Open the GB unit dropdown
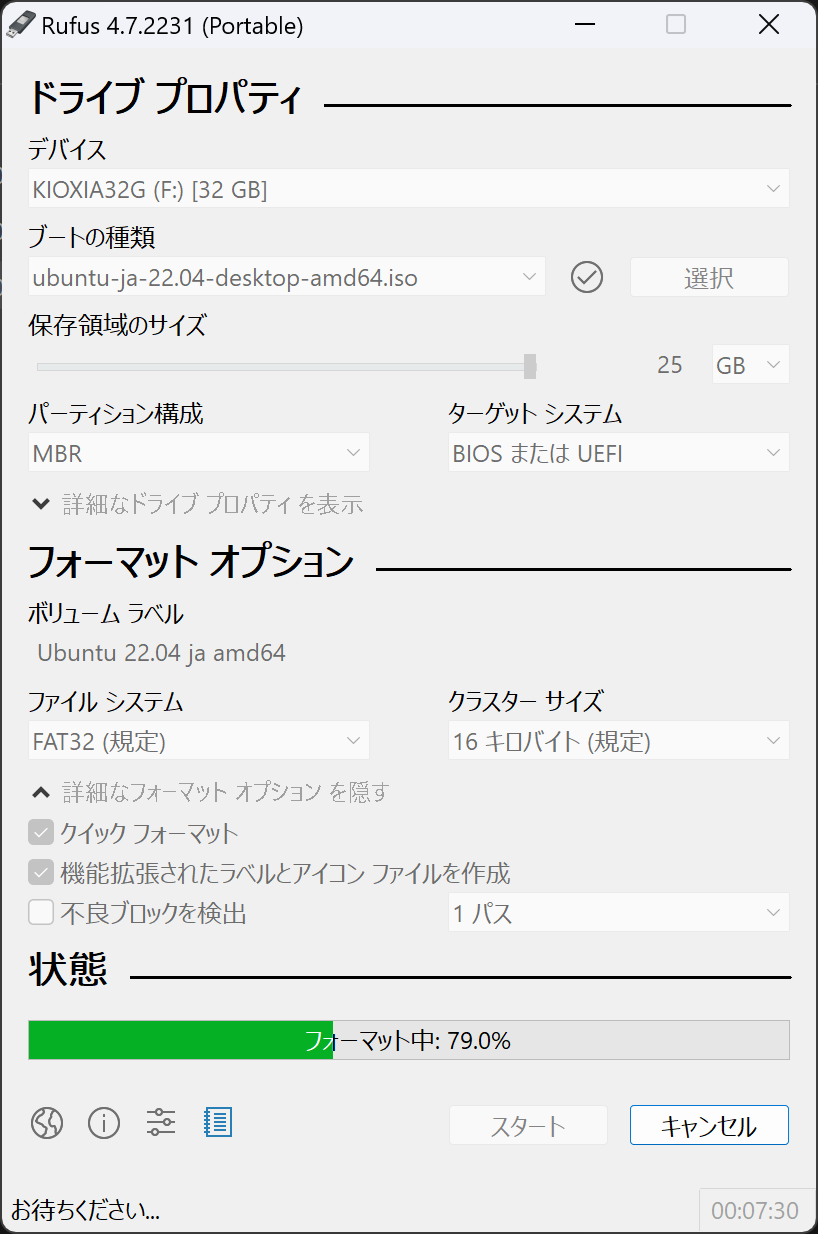 click(750, 365)
